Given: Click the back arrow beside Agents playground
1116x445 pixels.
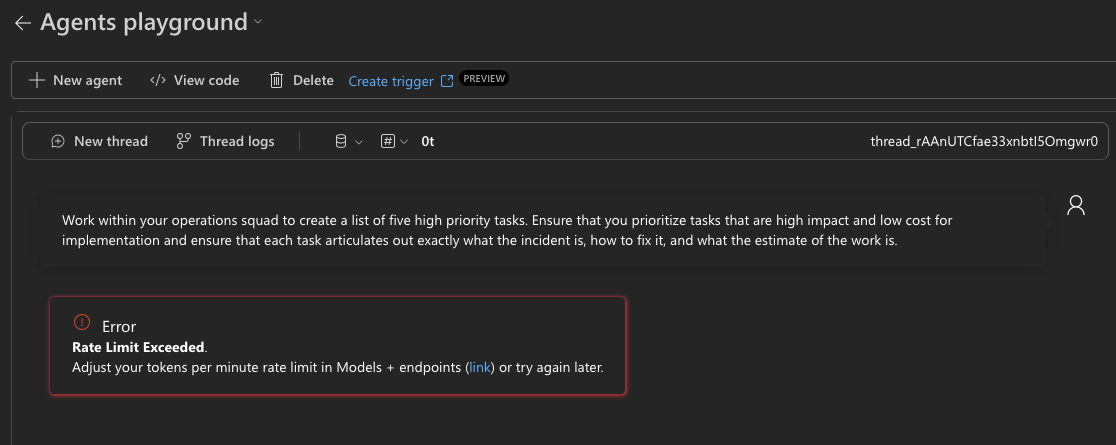Looking at the screenshot, I should [x=23, y=23].
